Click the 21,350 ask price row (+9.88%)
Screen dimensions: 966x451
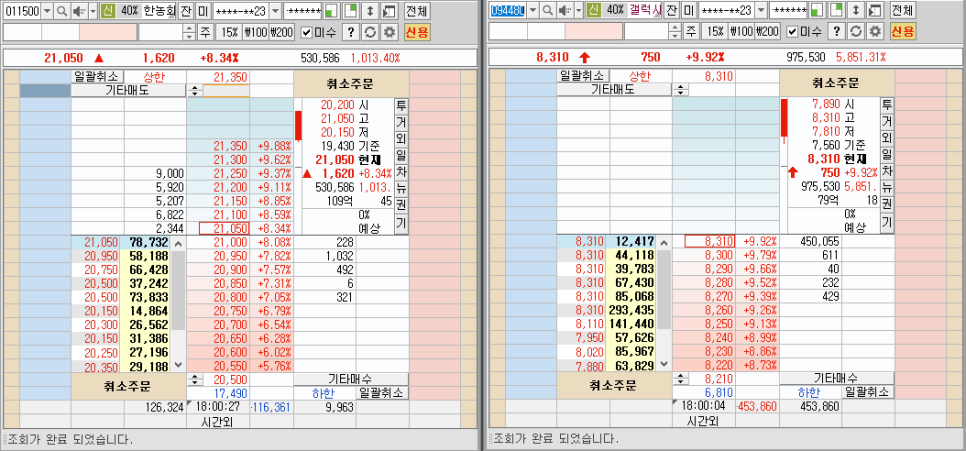click(218, 145)
